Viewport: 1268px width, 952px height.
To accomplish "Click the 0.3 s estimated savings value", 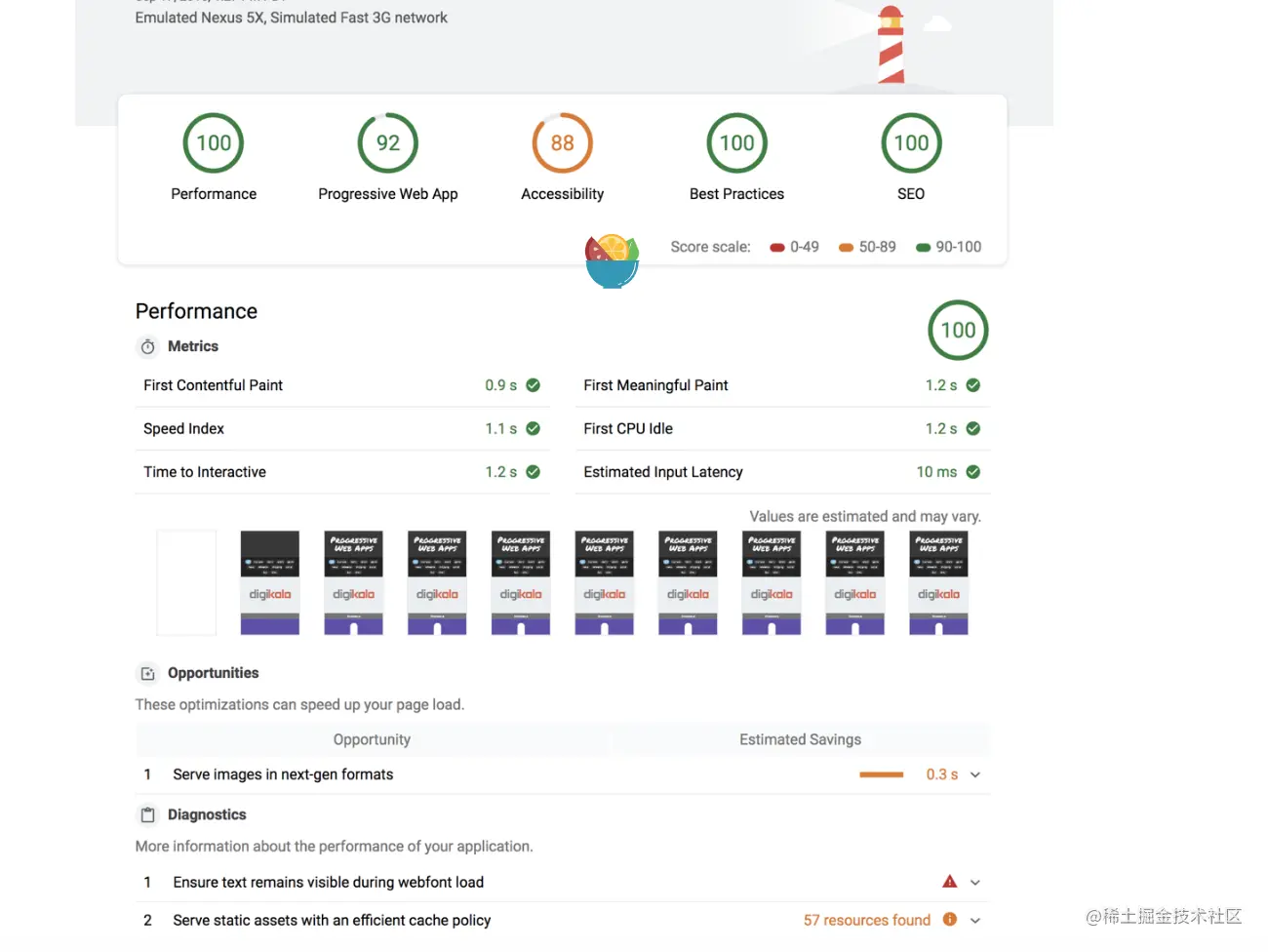I will (x=942, y=774).
